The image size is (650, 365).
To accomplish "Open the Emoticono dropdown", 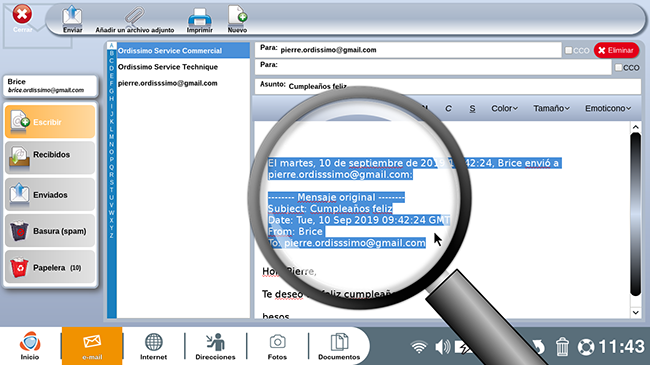I will click(x=608, y=108).
